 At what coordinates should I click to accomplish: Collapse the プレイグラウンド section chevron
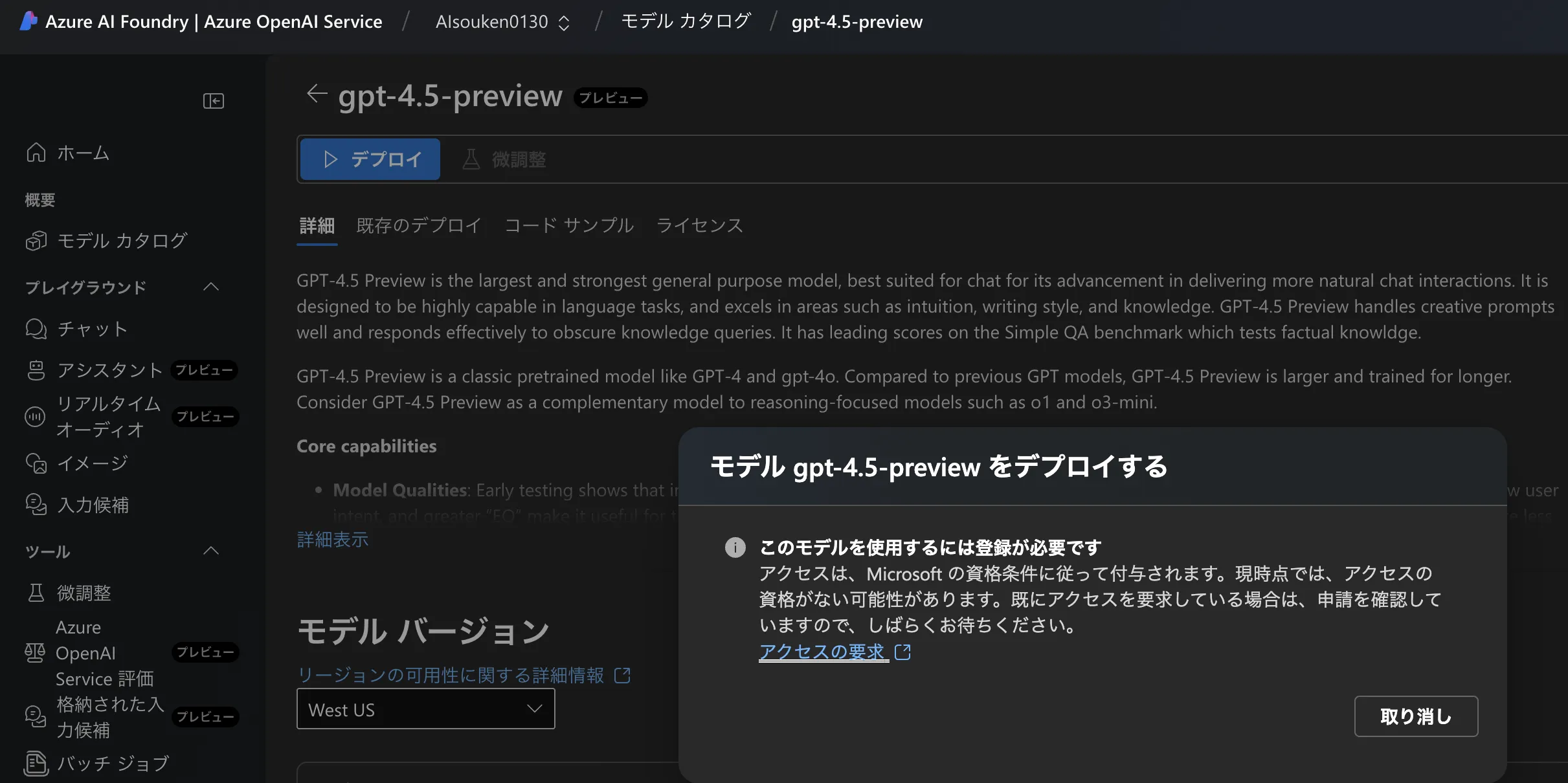click(211, 287)
